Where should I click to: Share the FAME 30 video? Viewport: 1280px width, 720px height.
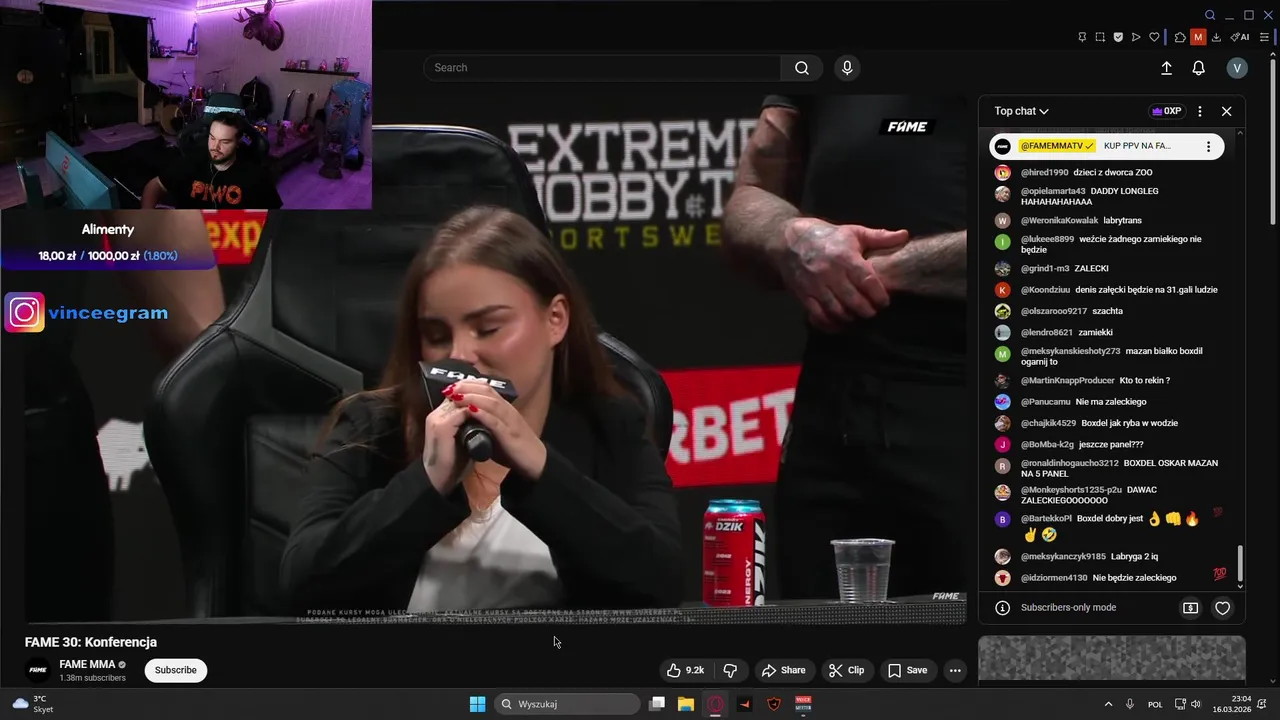point(783,670)
